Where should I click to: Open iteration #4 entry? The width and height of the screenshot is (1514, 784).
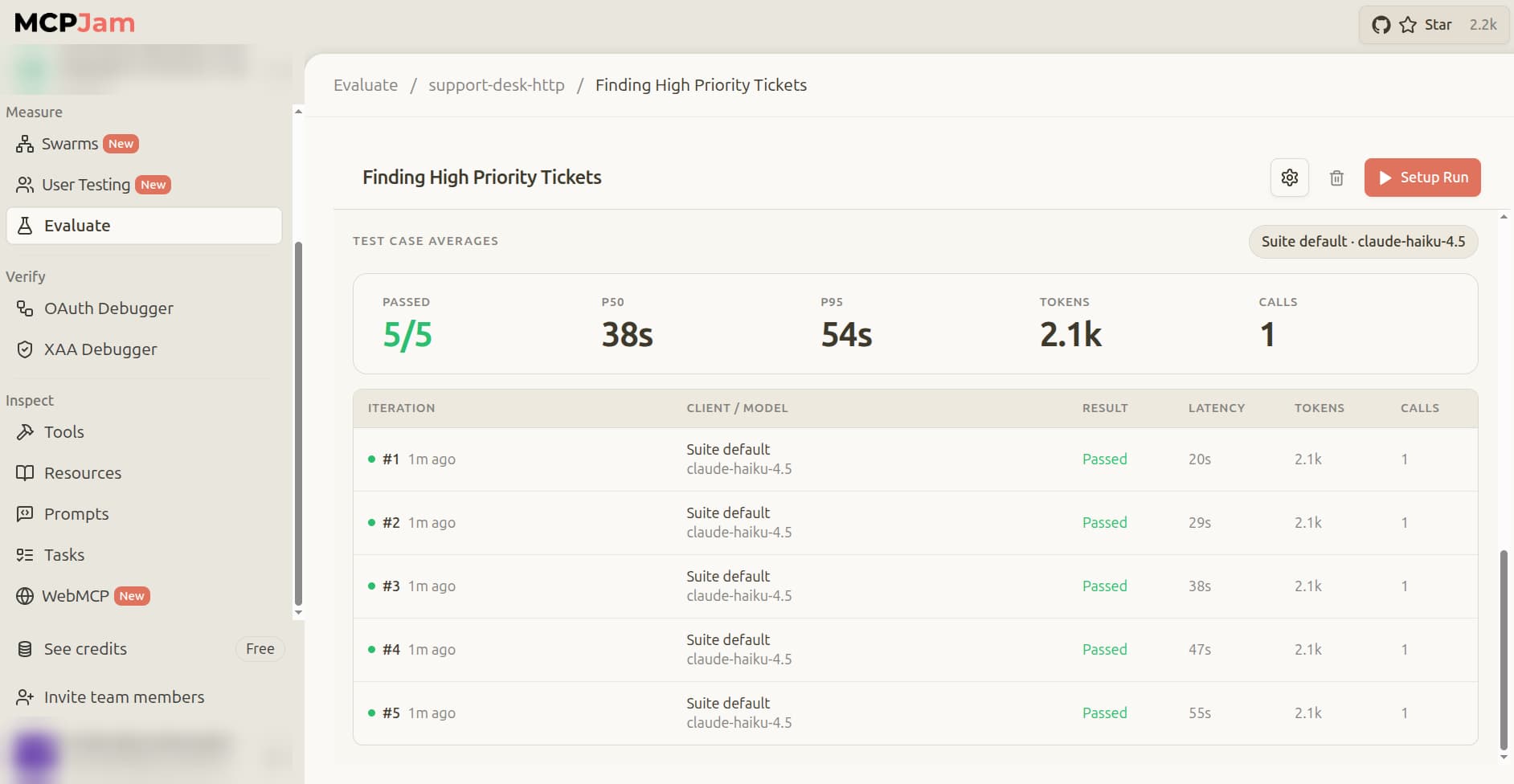click(915, 650)
